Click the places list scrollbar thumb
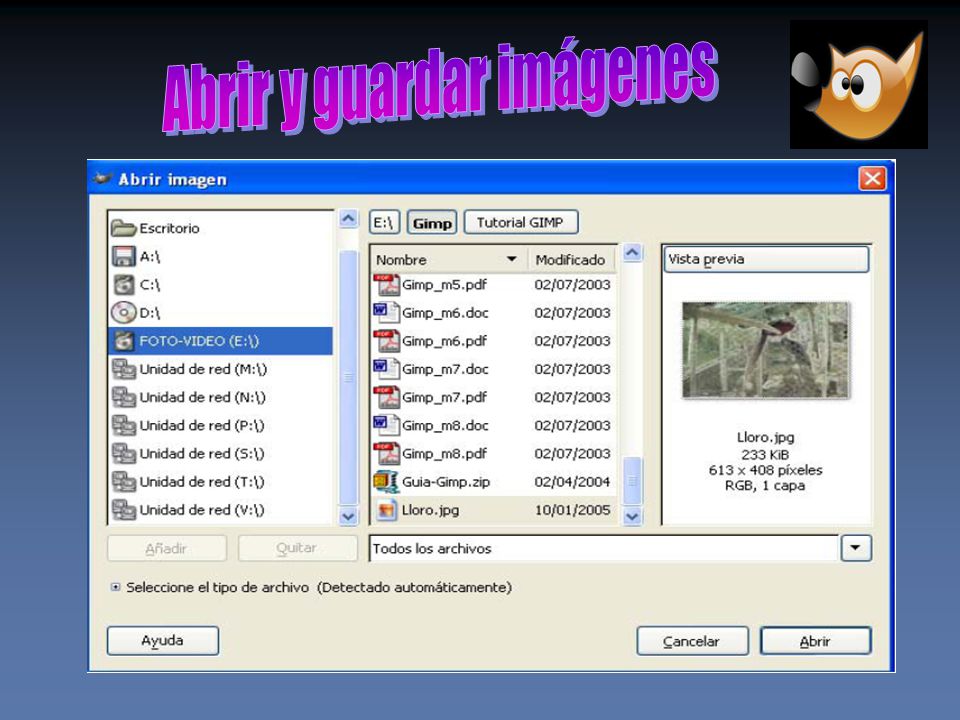The image size is (960, 720). click(x=348, y=378)
